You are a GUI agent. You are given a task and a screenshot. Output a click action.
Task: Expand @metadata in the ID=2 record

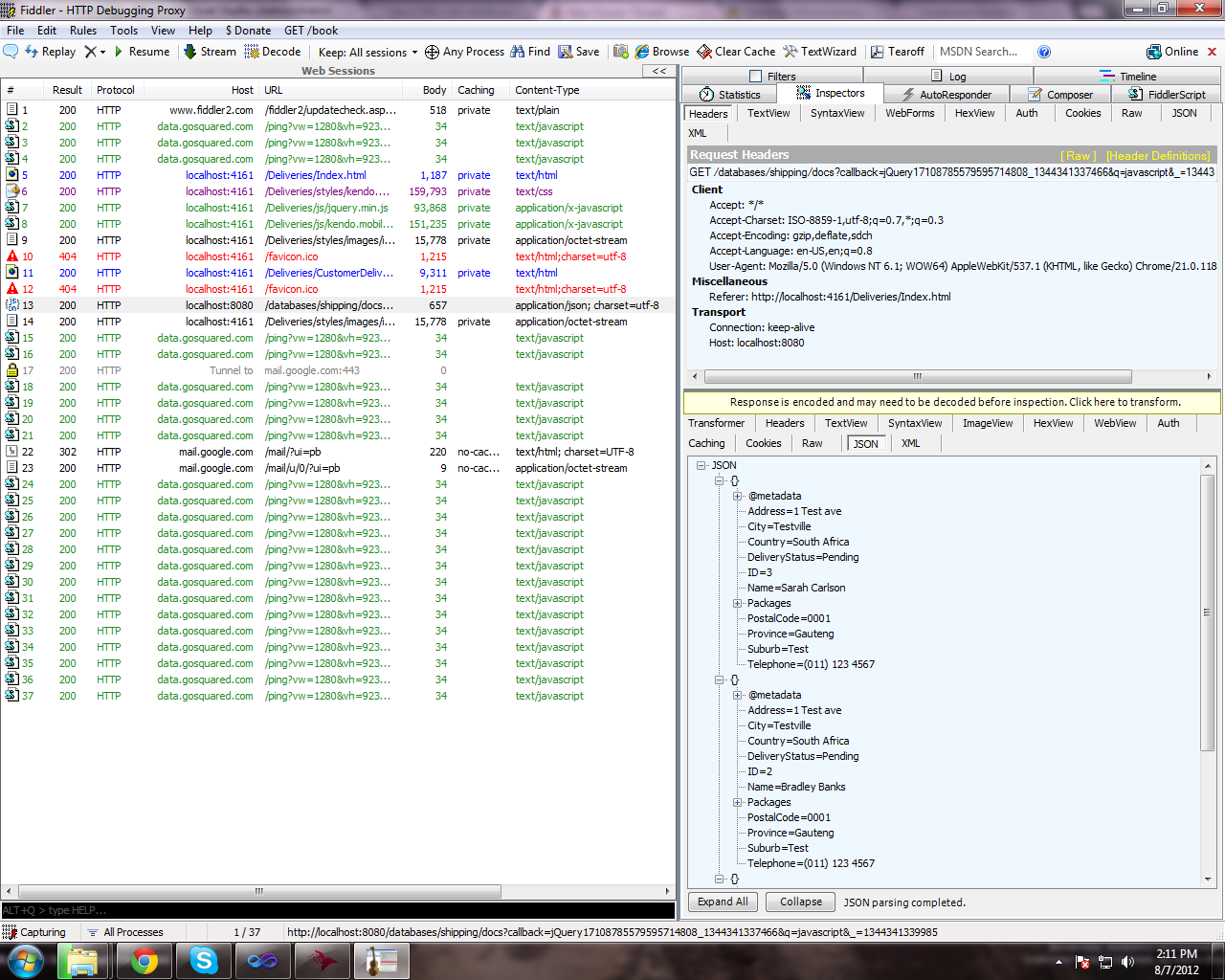coord(737,695)
